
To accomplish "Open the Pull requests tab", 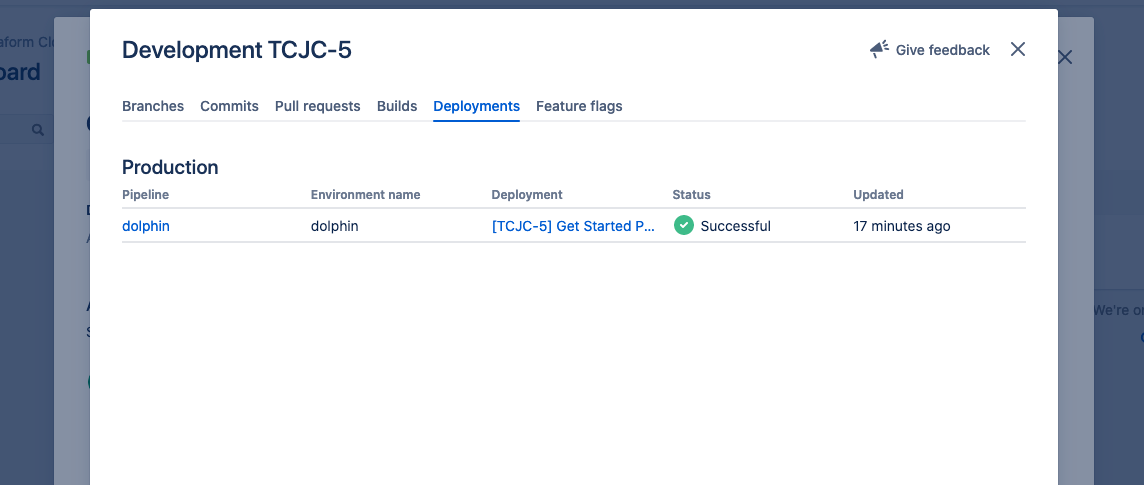I will click(x=317, y=106).
